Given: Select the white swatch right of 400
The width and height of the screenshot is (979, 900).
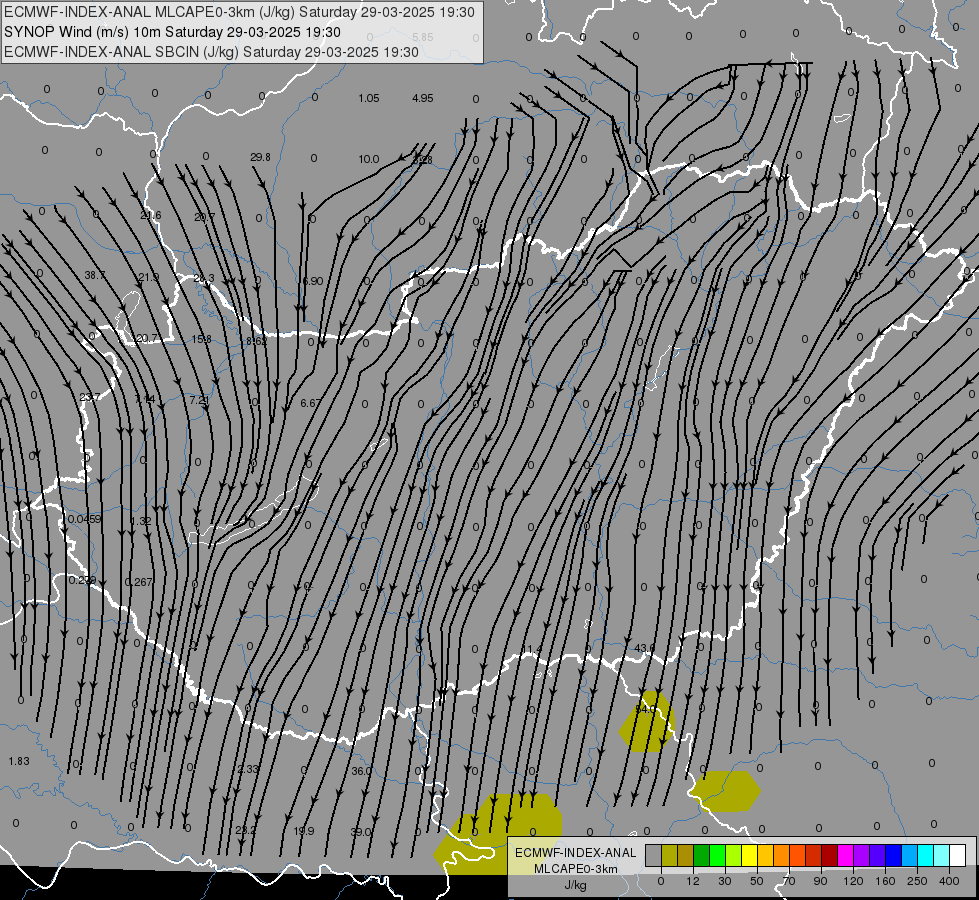Looking at the screenshot, I should [x=958, y=855].
